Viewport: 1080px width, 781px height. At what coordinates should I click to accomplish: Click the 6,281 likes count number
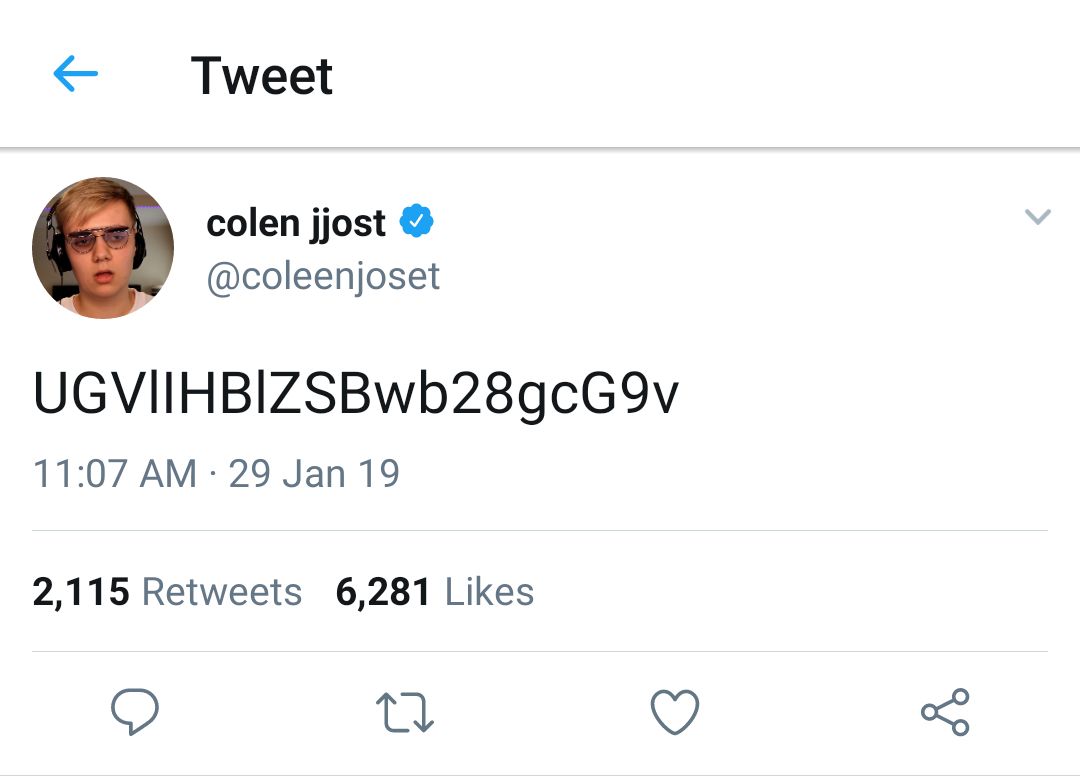pos(383,592)
